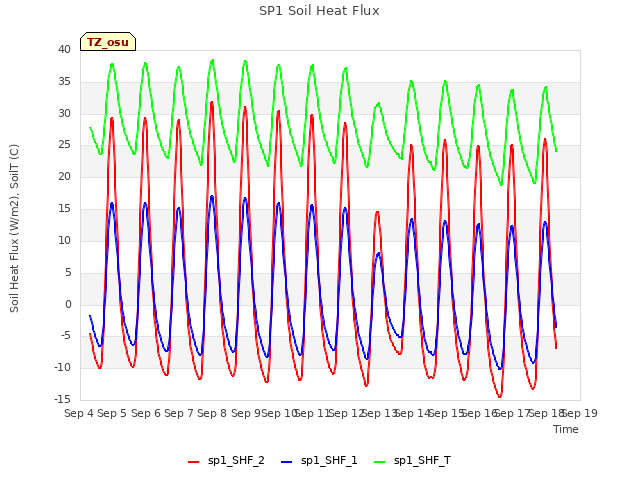Screen dimensions: 640x480
Task: Click the Sep 8 x-axis tick label
Action: 212,413
